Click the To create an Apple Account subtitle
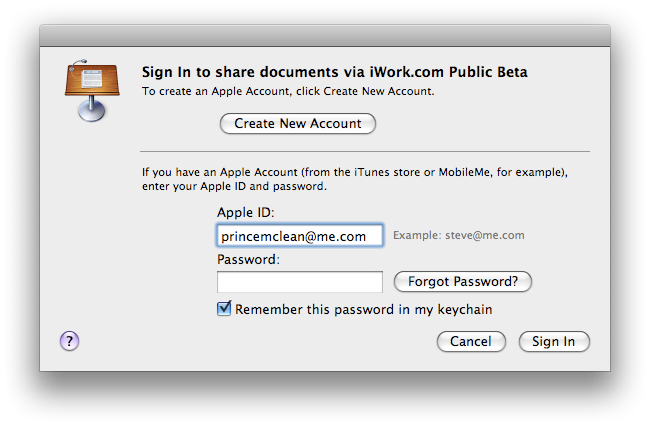This screenshot has height=426, width=650. [x=288, y=91]
